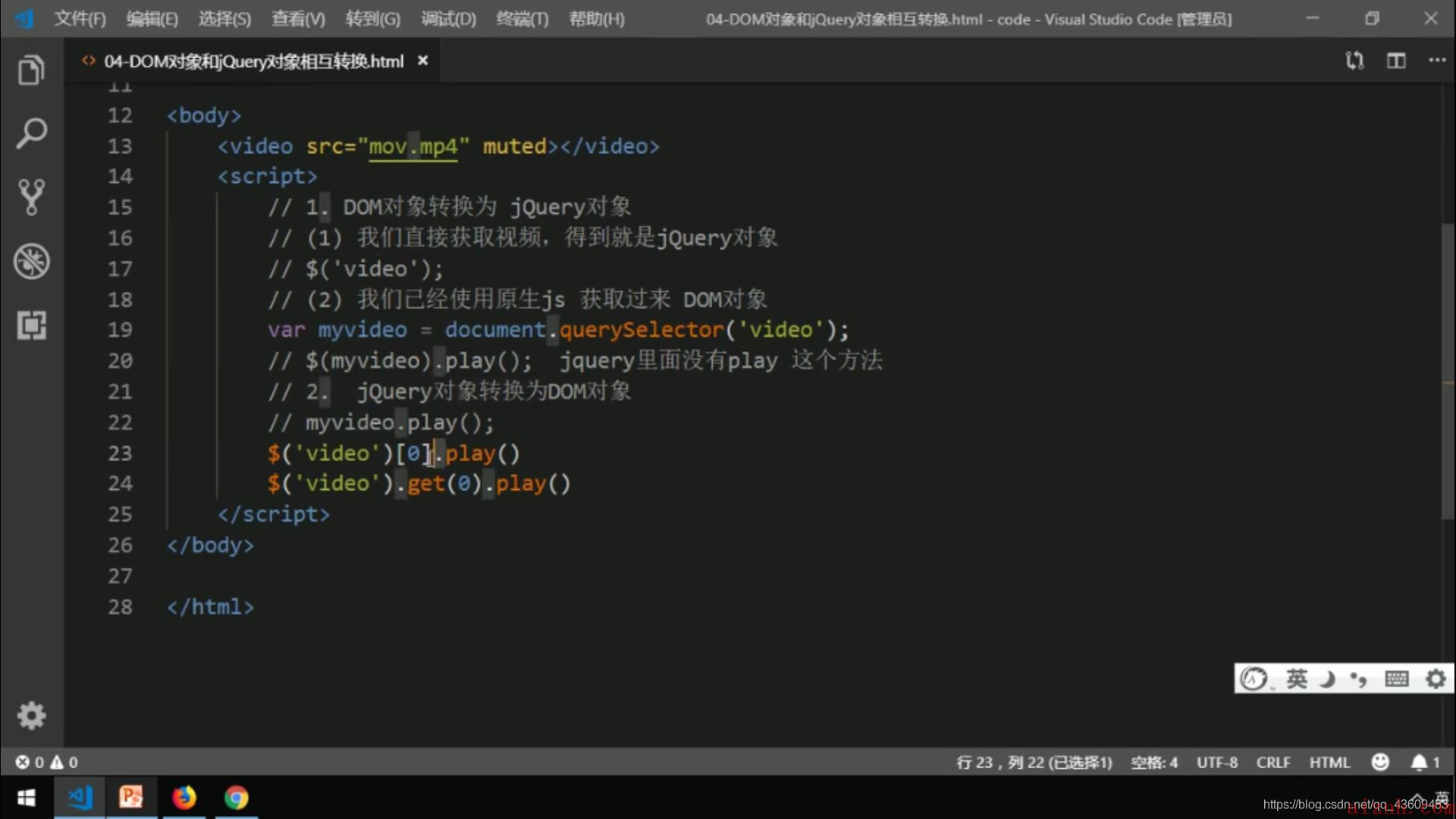Image resolution: width=1456 pixels, height=819 pixels.
Task: Click the myvideo variable on line 19
Action: (362, 330)
